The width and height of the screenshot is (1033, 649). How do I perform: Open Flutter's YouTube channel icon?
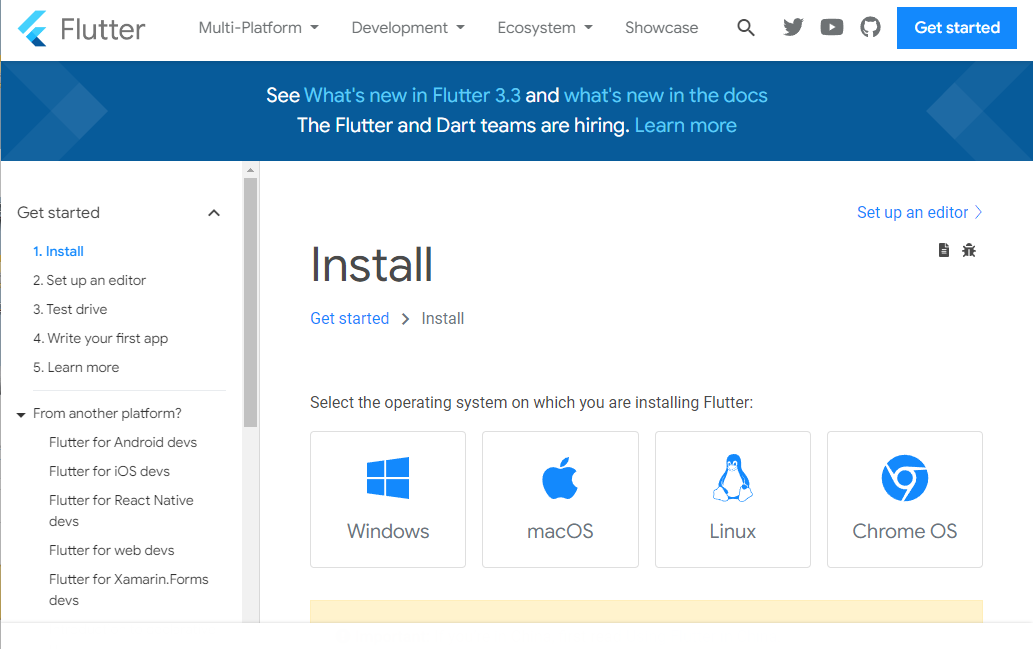[x=831, y=28]
